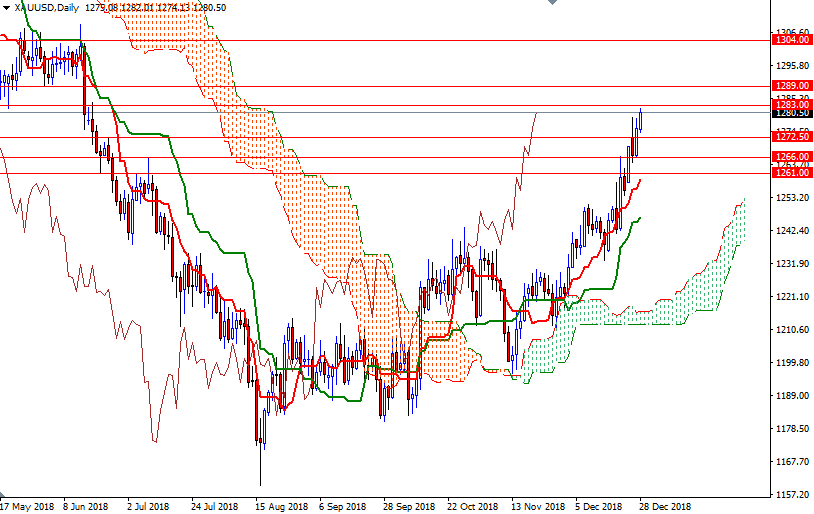Click the 17 May 2018 date label

coord(28,506)
